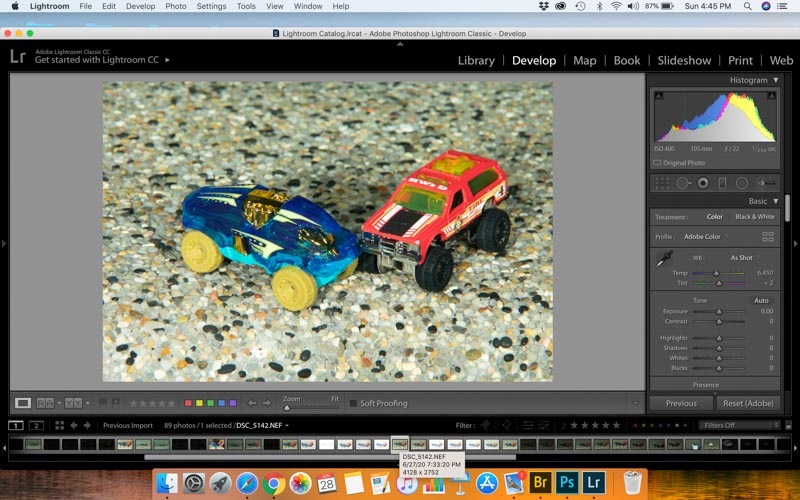Pick the White Balance Selector eyedropper
The image size is (800, 500).
(664, 259)
